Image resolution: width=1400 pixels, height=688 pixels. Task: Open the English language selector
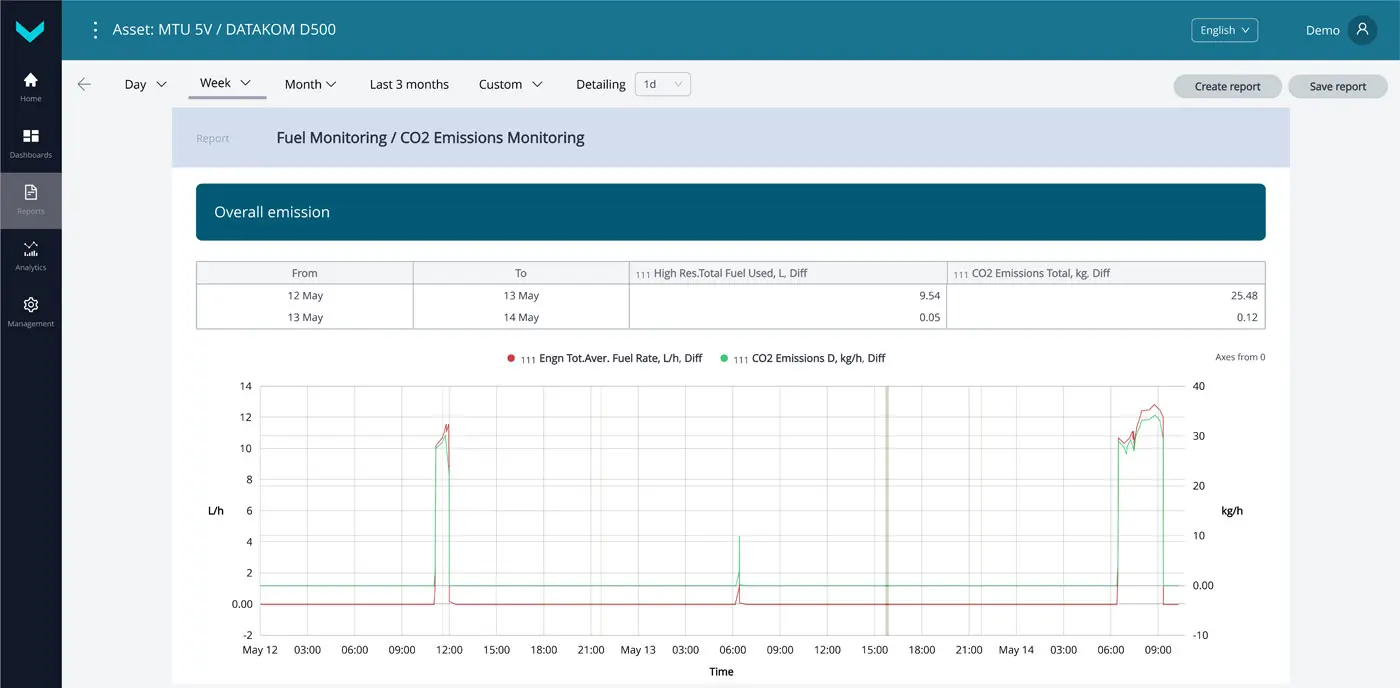point(1224,29)
